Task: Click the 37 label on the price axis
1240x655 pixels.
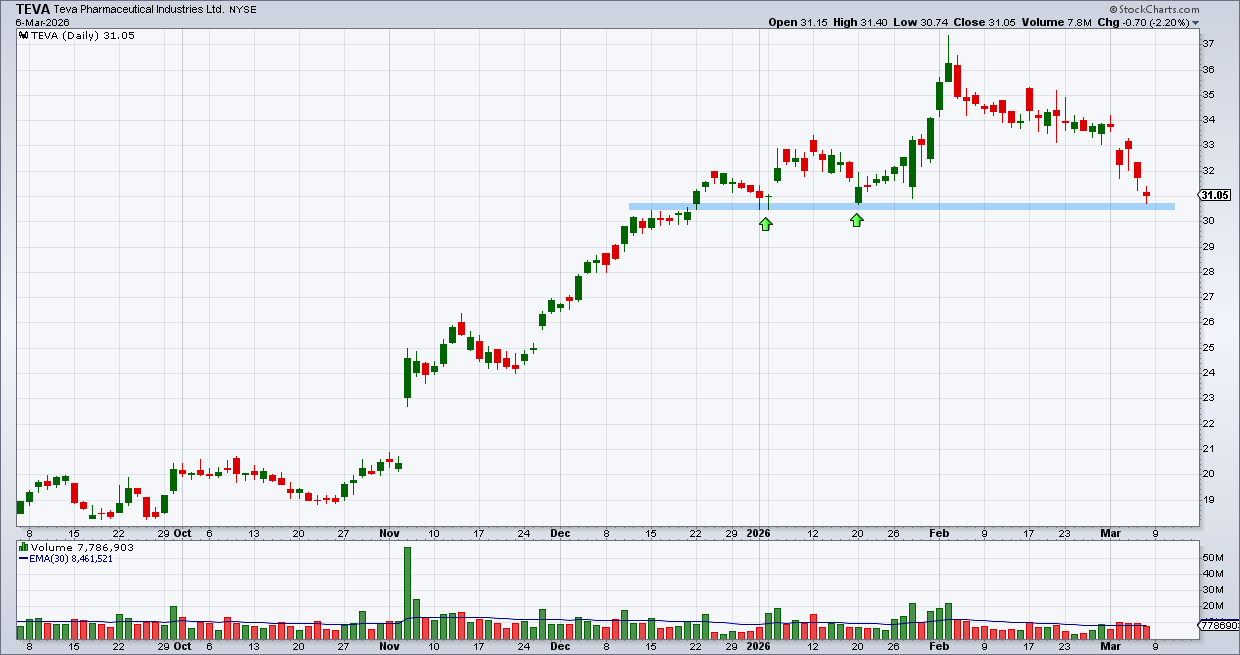Action: (x=1209, y=44)
